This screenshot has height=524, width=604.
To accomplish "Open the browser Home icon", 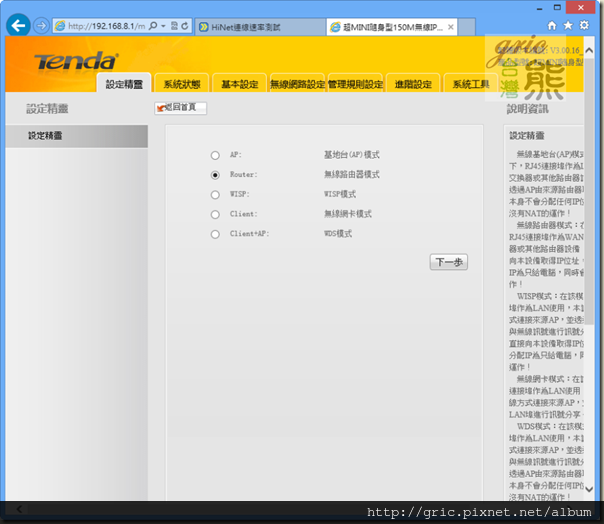I will pos(552,25).
